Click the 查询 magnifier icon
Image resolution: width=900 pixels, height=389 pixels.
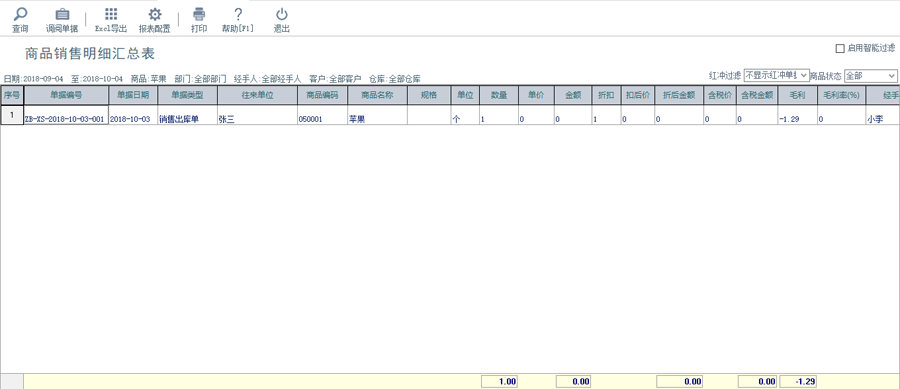click(x=20, y=14)
